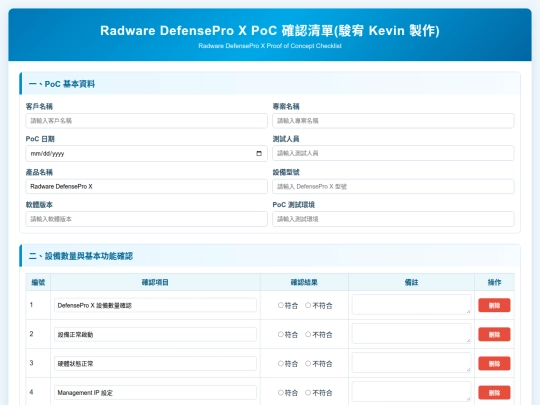Click the 備註 textarea for row 3

412,362
